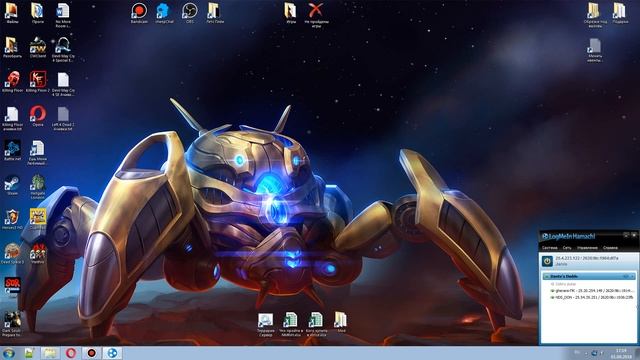Screen dimensions: 640x360
Task: Open the Word document named No More Room
Action: point(63,15)
